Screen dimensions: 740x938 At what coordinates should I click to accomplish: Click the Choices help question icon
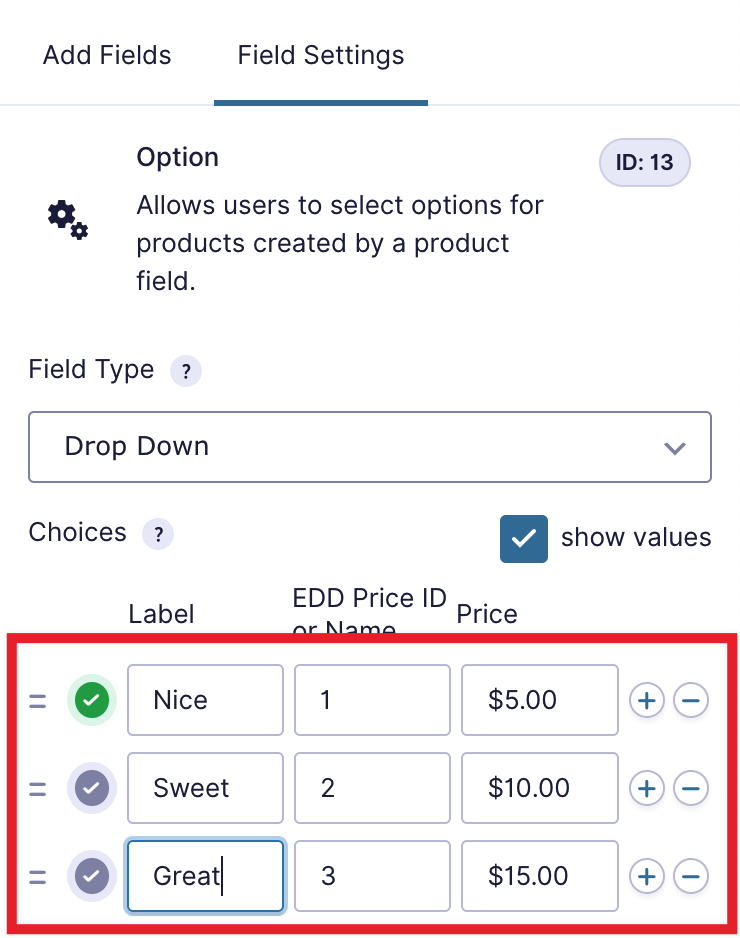point(158,534)
